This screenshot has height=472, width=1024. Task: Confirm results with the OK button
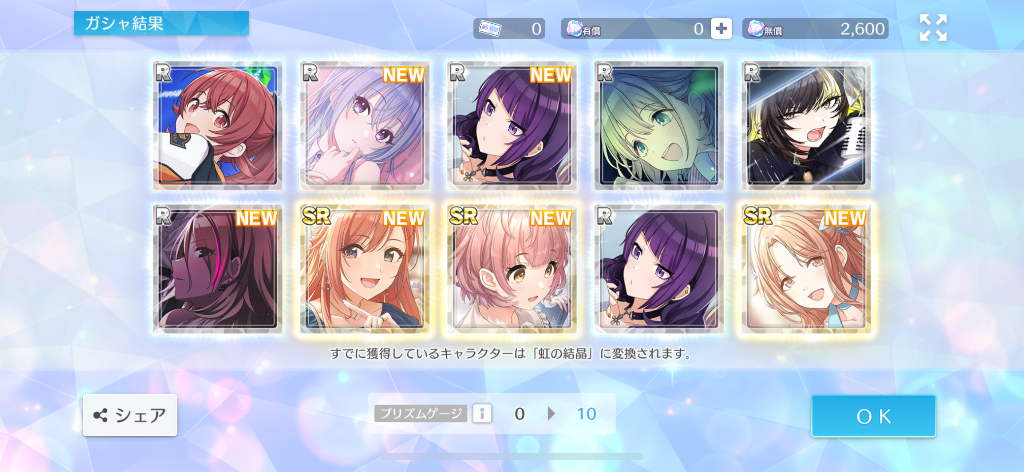873,416
